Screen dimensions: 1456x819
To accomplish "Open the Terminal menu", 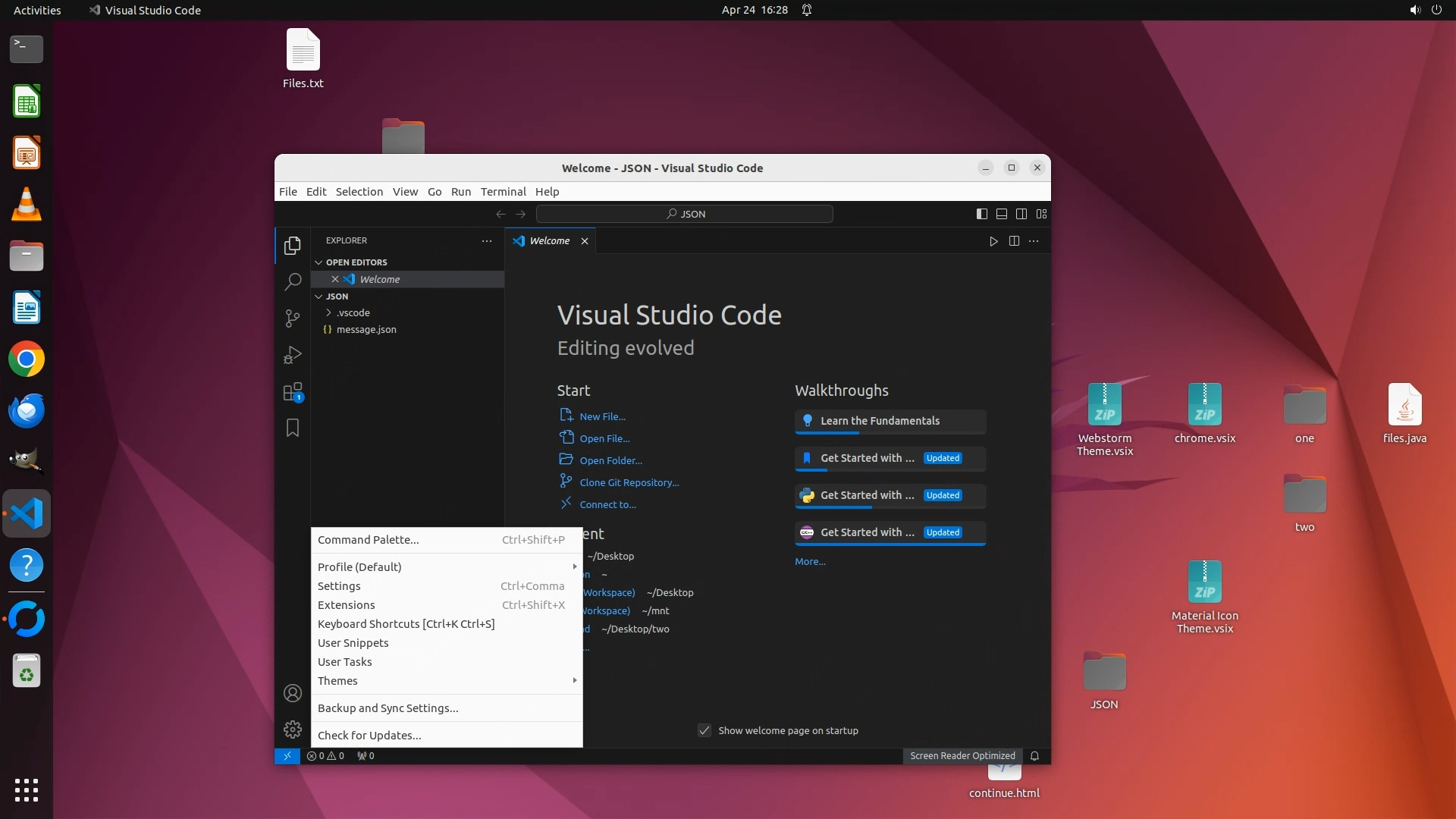I will [503, 192].
